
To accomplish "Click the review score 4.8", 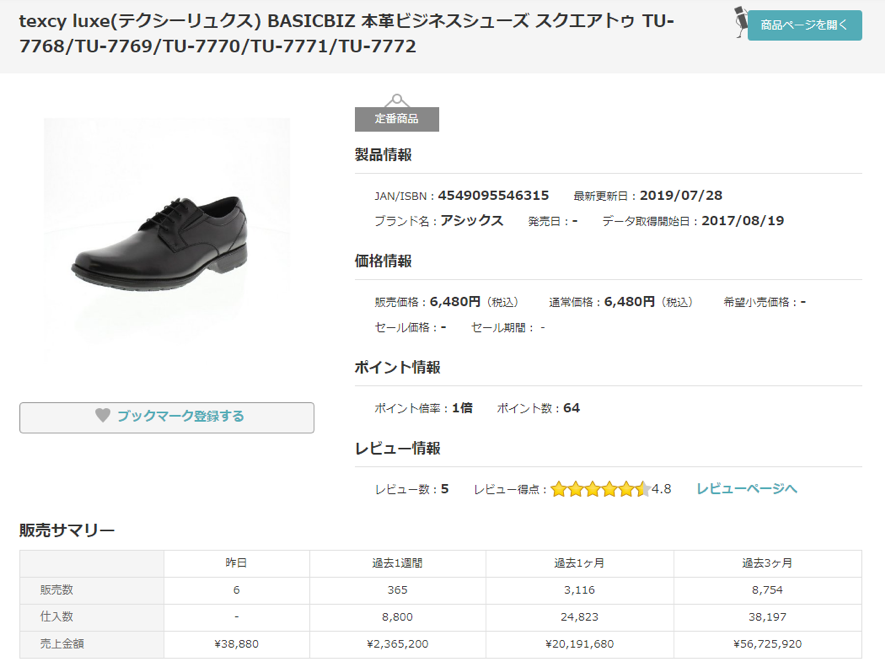I will 661,489.
